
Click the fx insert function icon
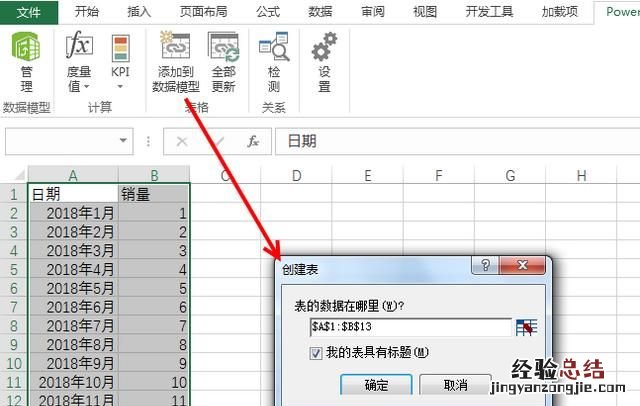point(254,142)
